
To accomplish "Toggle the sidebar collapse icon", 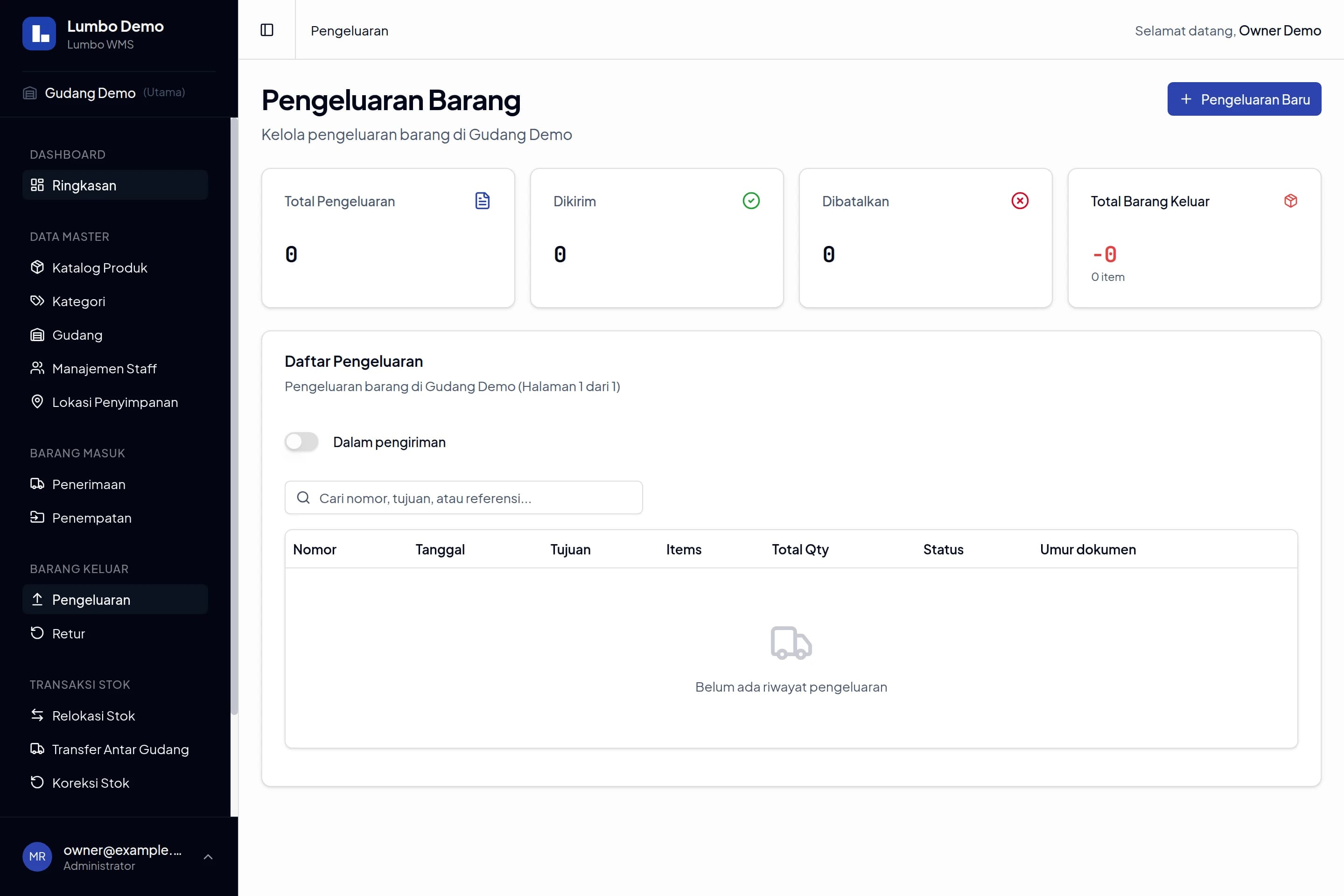I will coord(267,30).
